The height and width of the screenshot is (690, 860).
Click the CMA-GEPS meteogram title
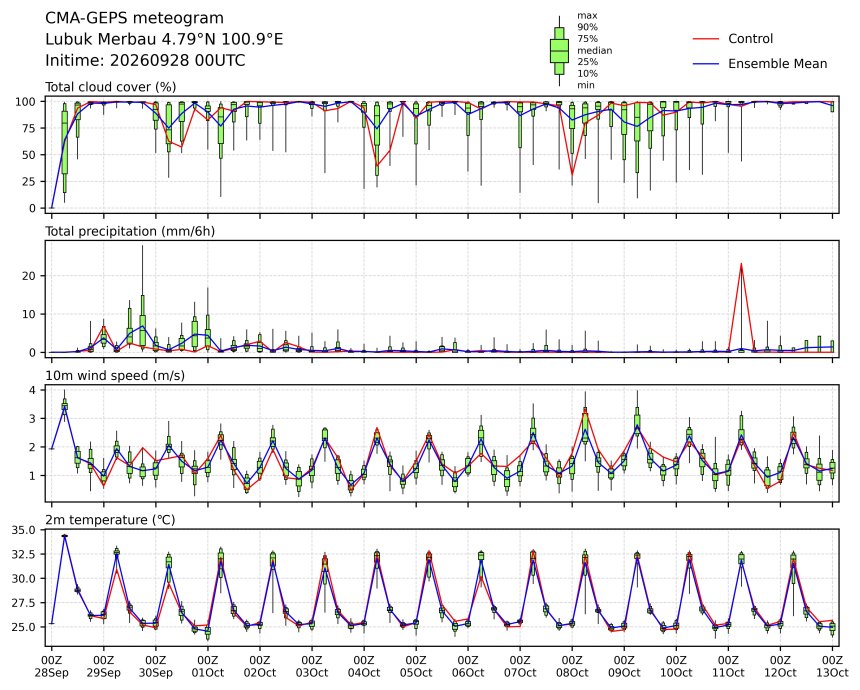click(x=134, y=18)
